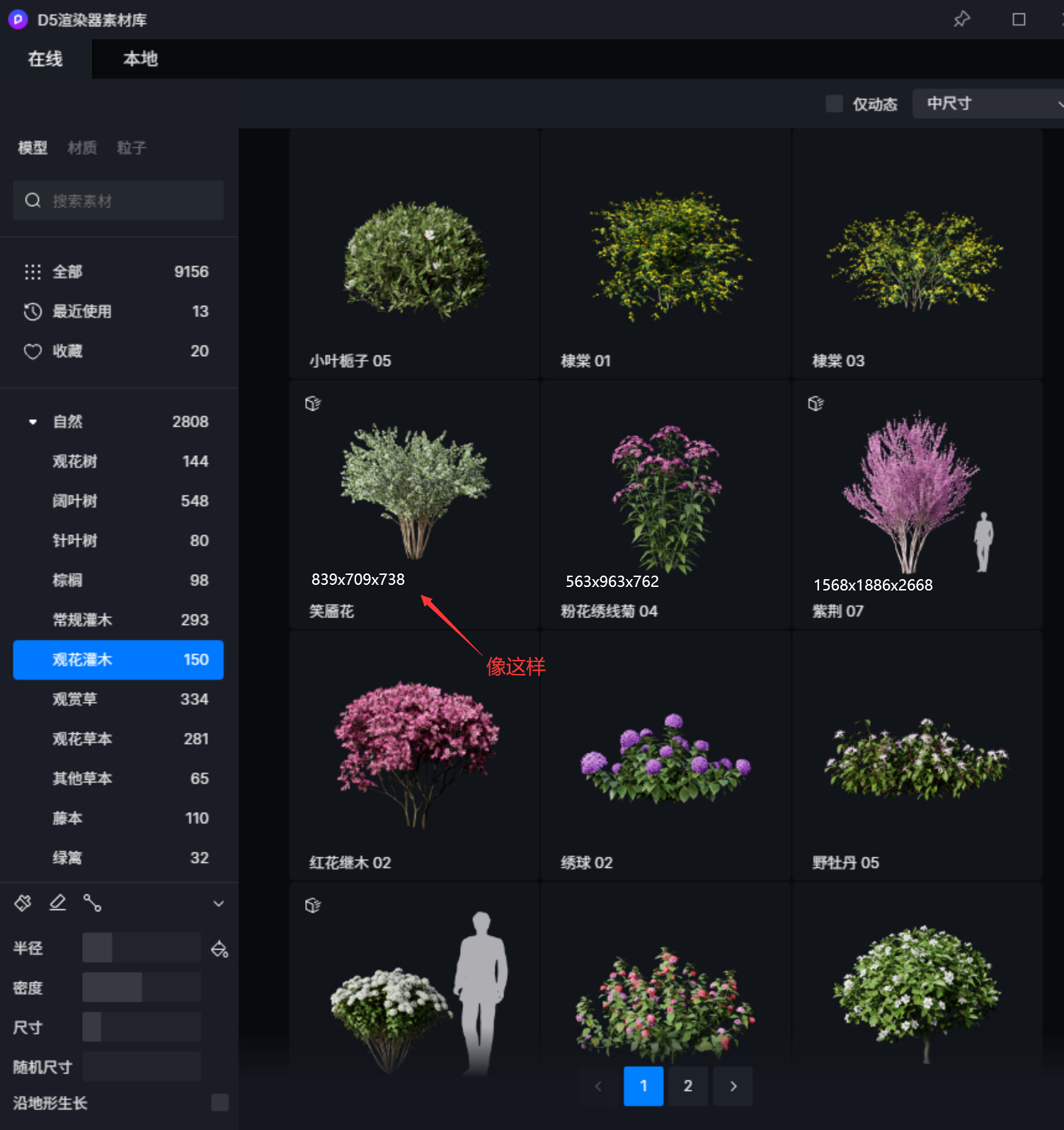The image size is (1064, 1130).
Task: Select the 粉花绣线菊 04 model thumbnail
Action: pos(665,504)
